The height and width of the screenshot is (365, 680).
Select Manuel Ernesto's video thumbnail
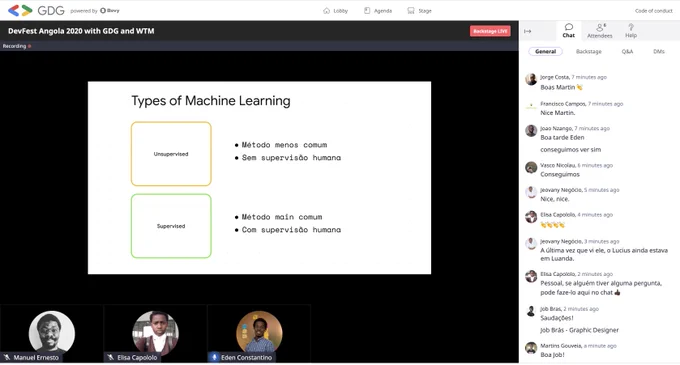[52, 333]
